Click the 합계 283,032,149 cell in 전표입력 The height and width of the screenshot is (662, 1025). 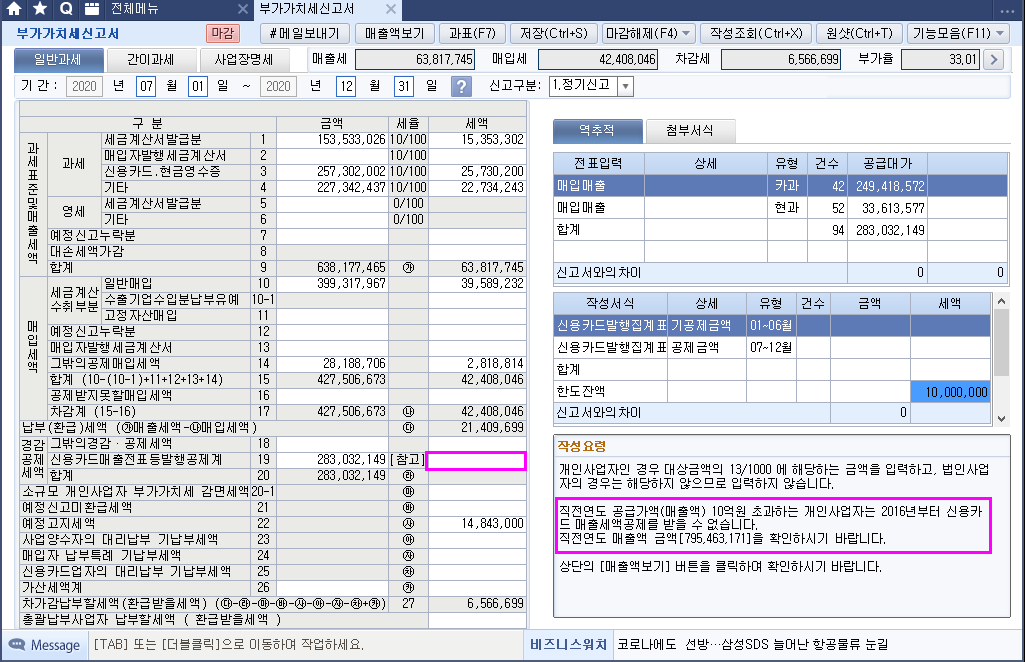(887, 230)
